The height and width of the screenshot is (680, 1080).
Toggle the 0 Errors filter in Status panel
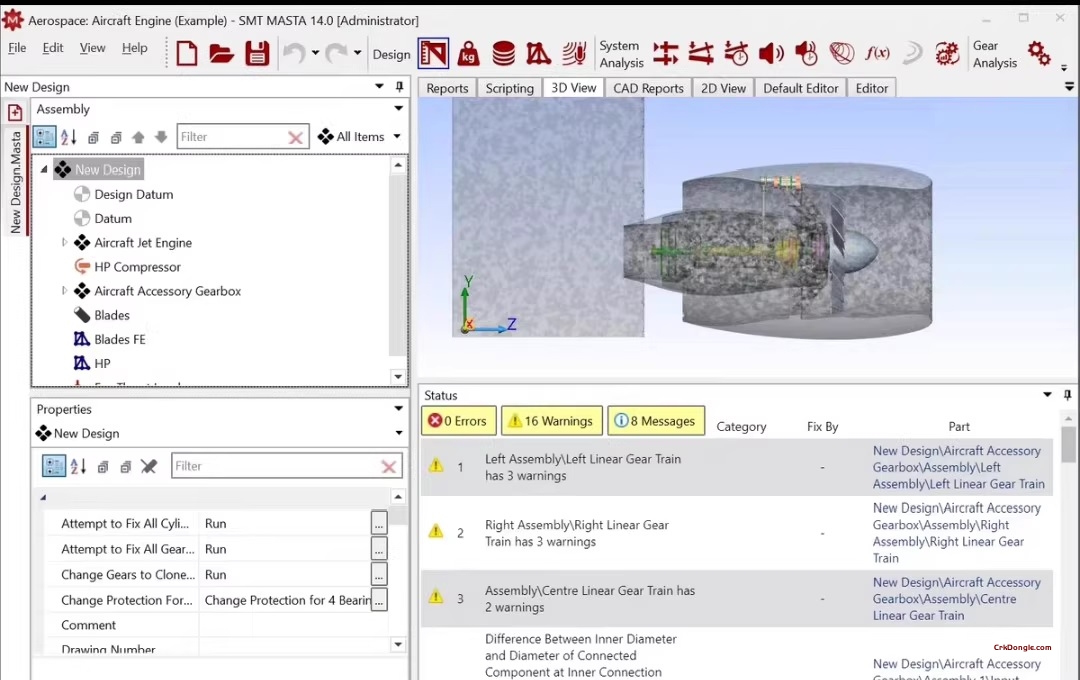(x=458, y=421)
